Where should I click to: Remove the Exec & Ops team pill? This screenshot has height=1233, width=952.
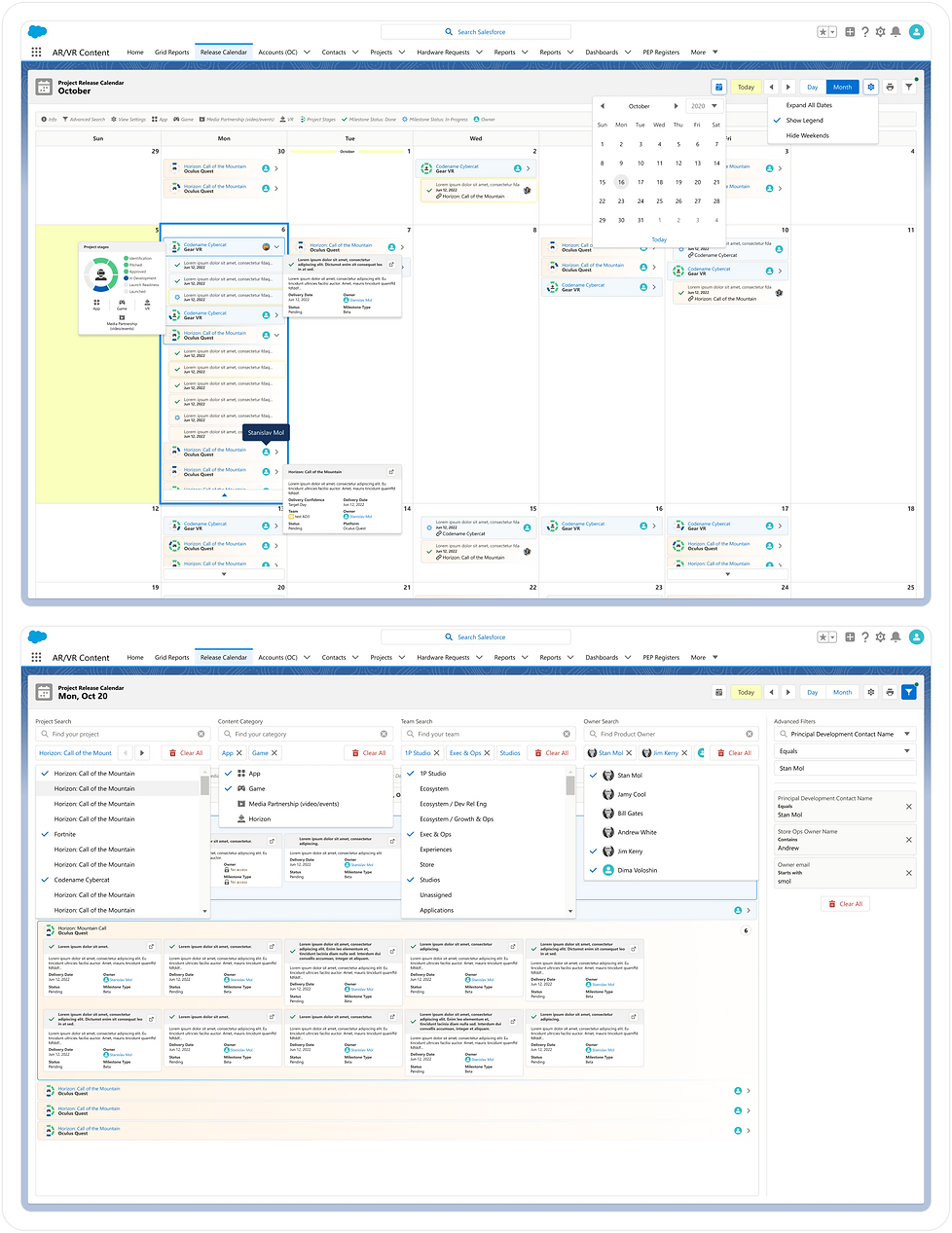click(488, 753)
